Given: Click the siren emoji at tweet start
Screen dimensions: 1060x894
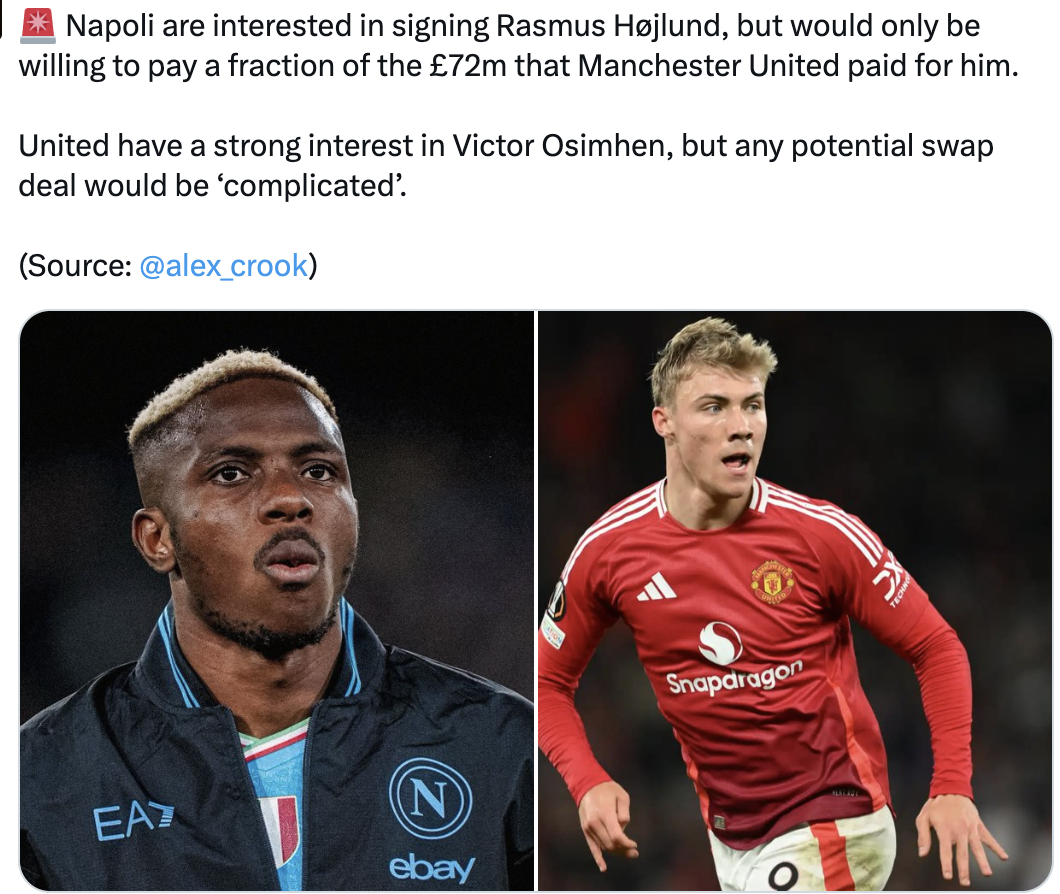Looking at the screenshot, I should point(38,26).
